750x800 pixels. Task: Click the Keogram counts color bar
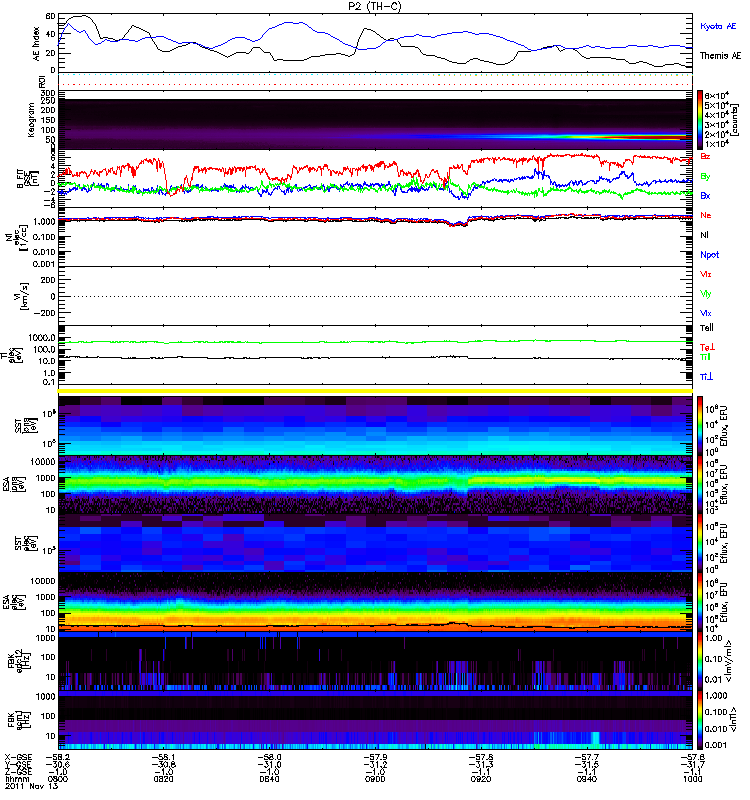(702, 119)
